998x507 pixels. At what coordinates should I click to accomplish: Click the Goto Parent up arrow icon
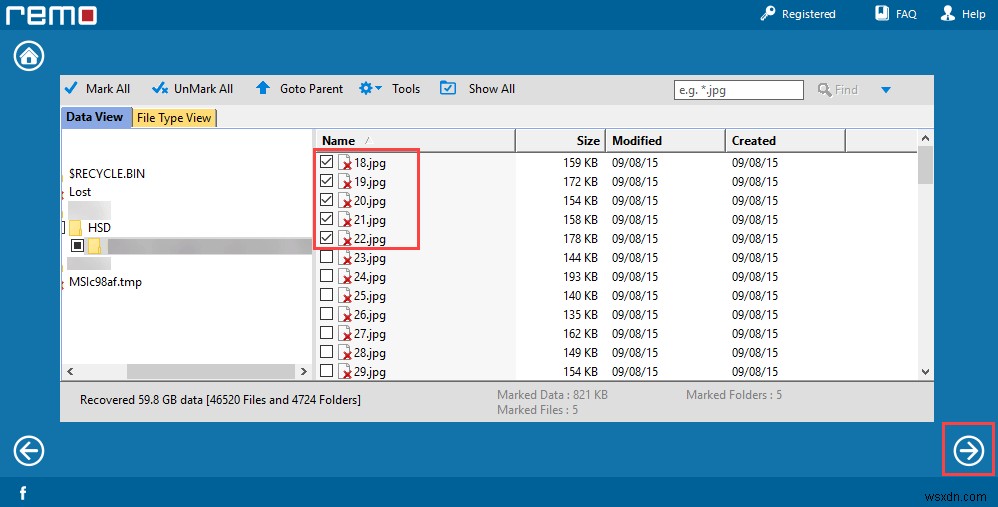click(263, 88)
